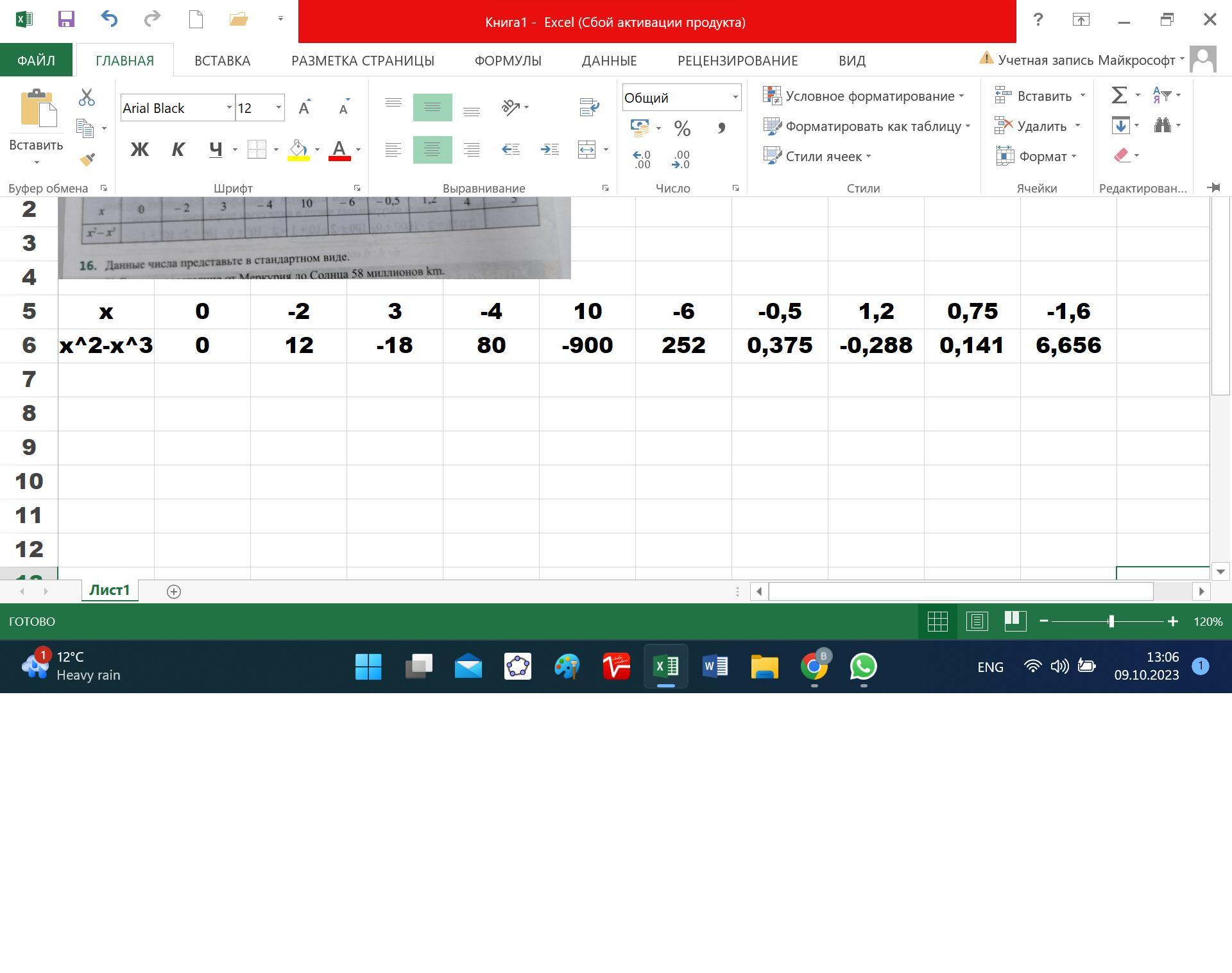
Task: Click the Save icon in quick access toolbar
Action: click(66, 19)
